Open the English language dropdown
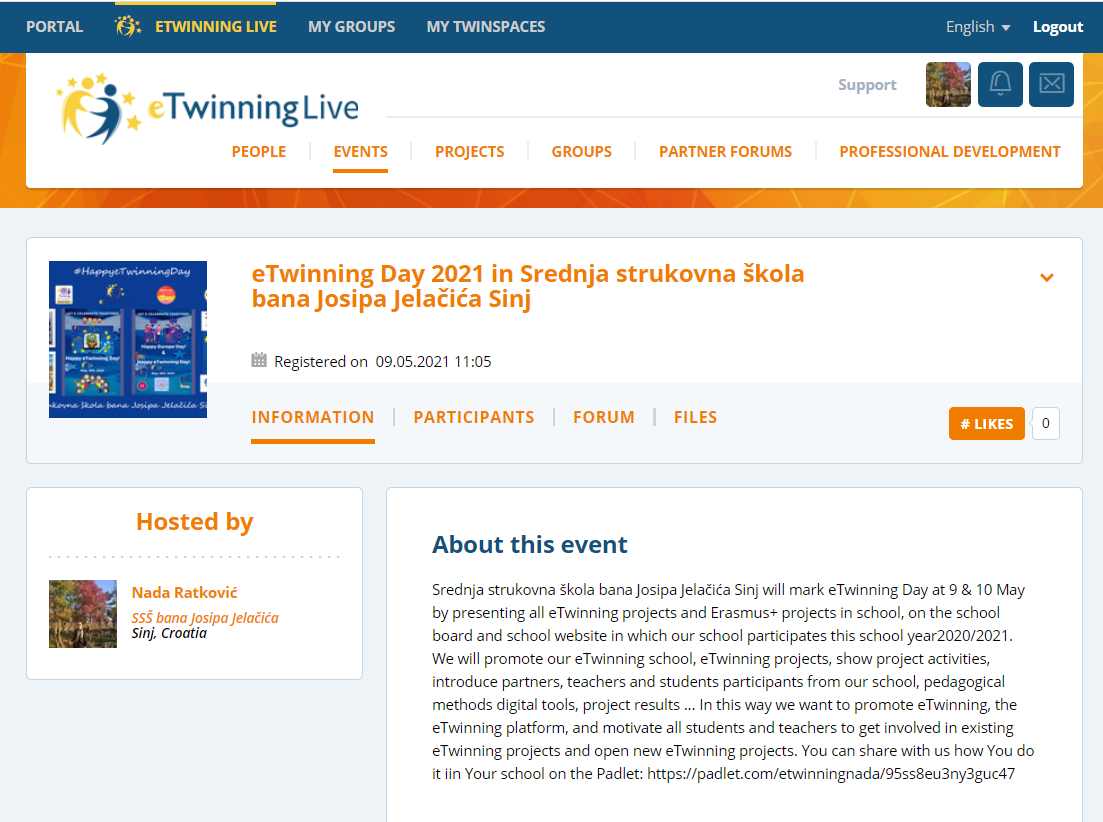The height and width of the screenshot is (822, 1103). (977, 27)
